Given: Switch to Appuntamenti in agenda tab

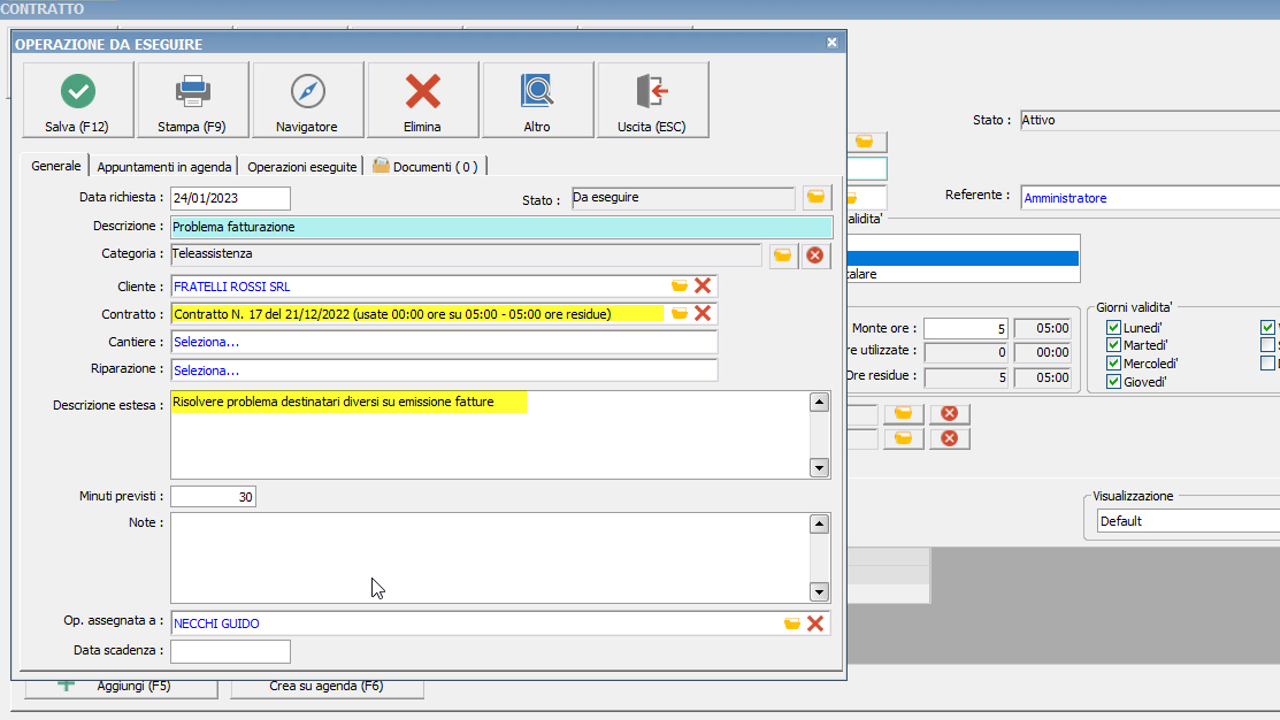Looking at the screenshot, I should click(164, 167).
